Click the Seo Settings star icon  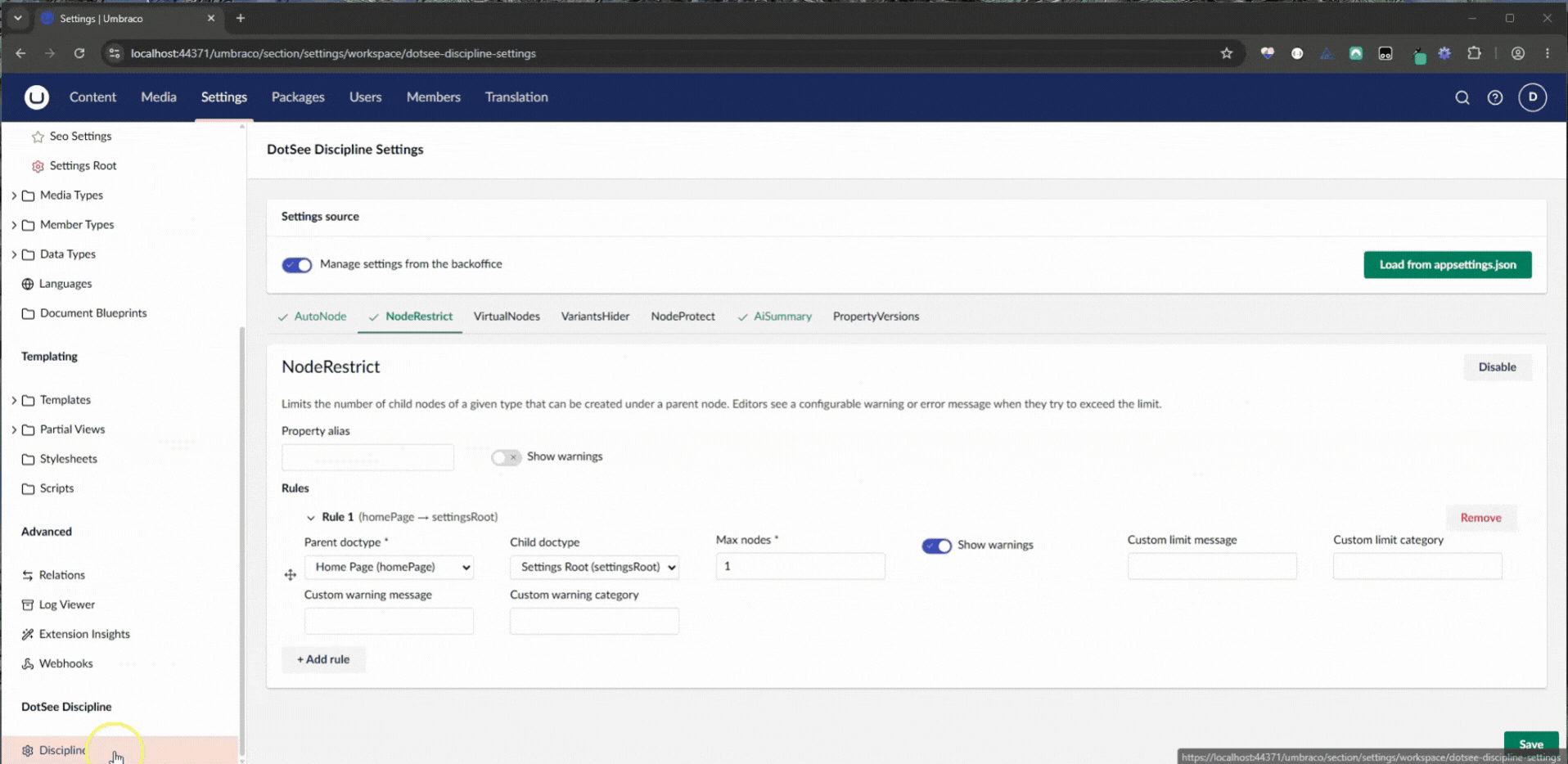(x=38, y=137)
